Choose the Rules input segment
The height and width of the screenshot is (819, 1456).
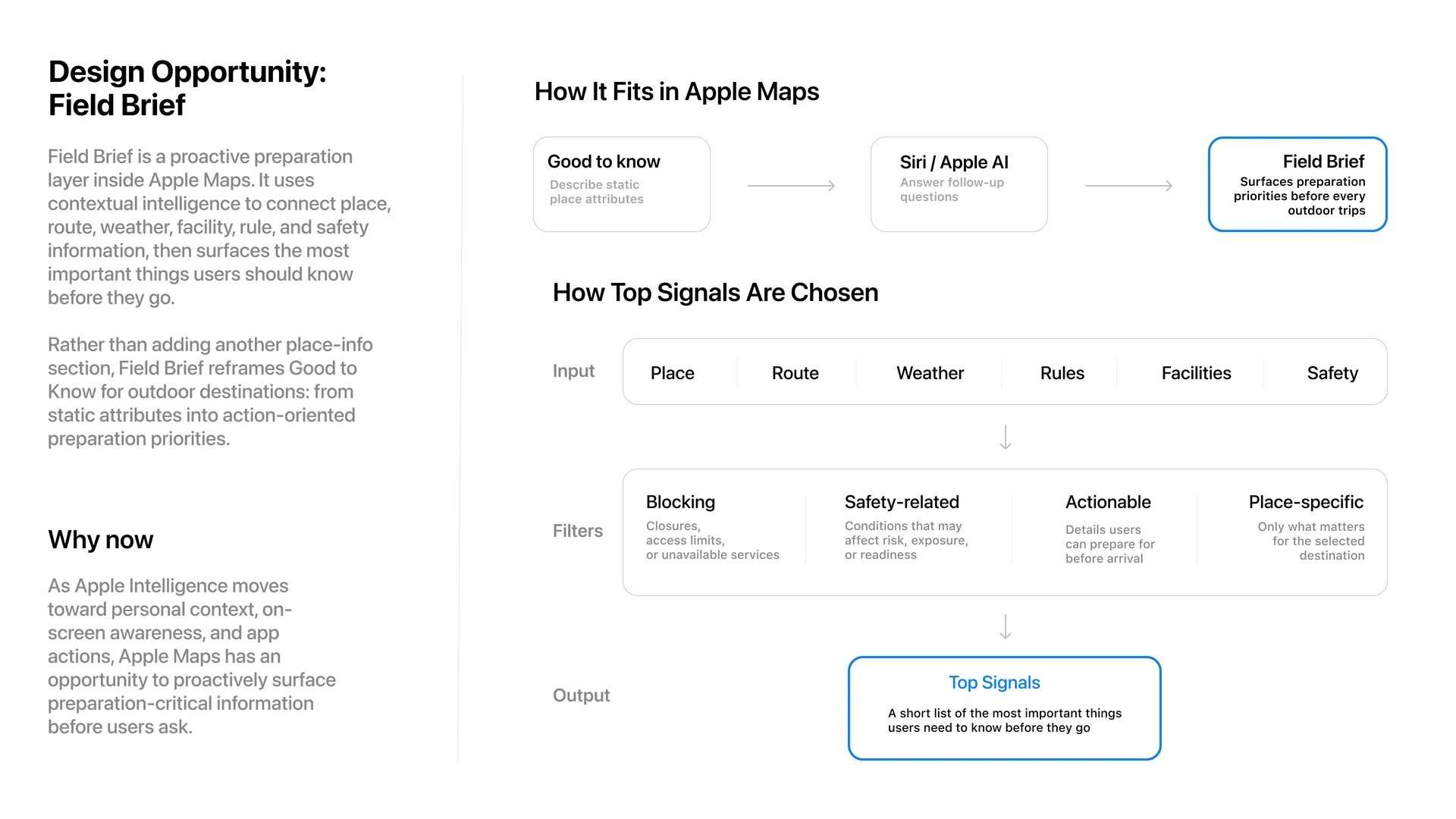click(1062, 373)
